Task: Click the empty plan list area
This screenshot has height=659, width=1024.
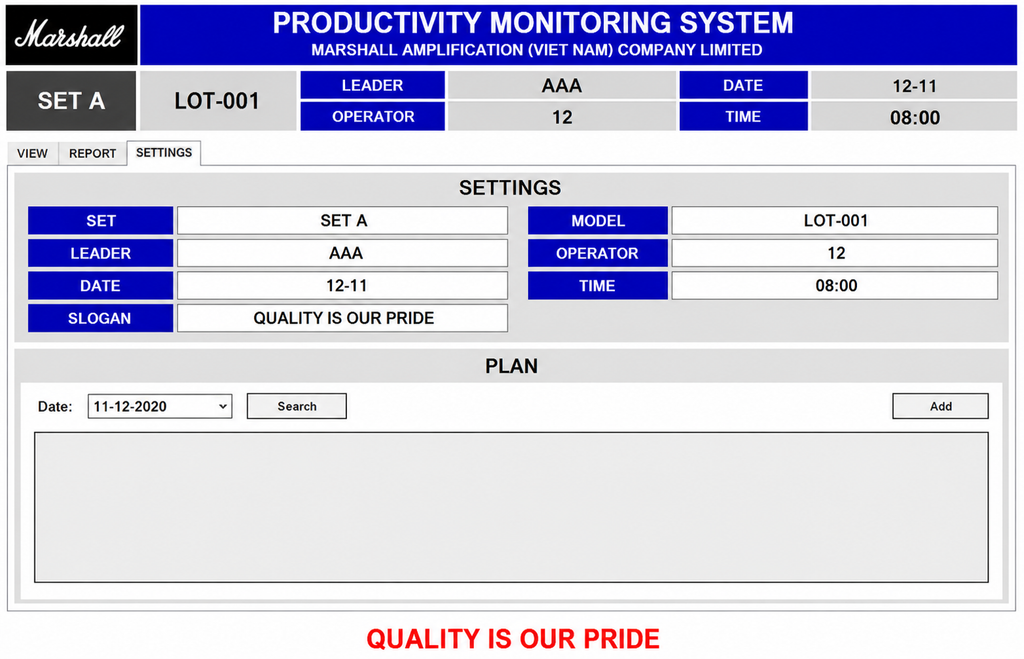Action: 511,507
